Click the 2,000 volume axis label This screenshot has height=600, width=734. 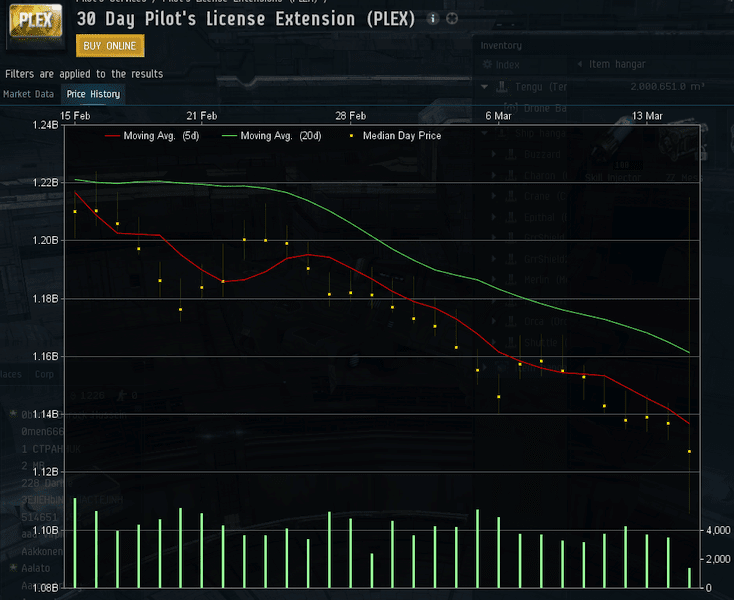pos(718,559)
